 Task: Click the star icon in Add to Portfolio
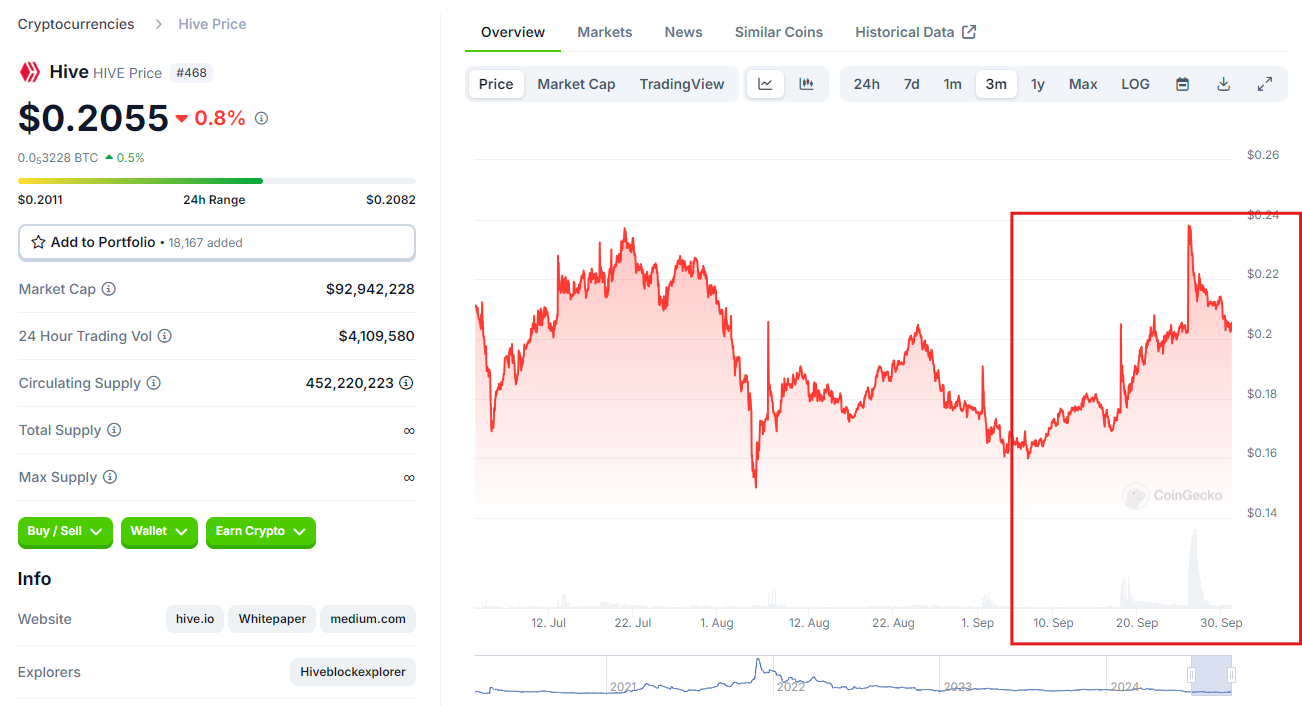pyautogui.click(x=38, y=242)
